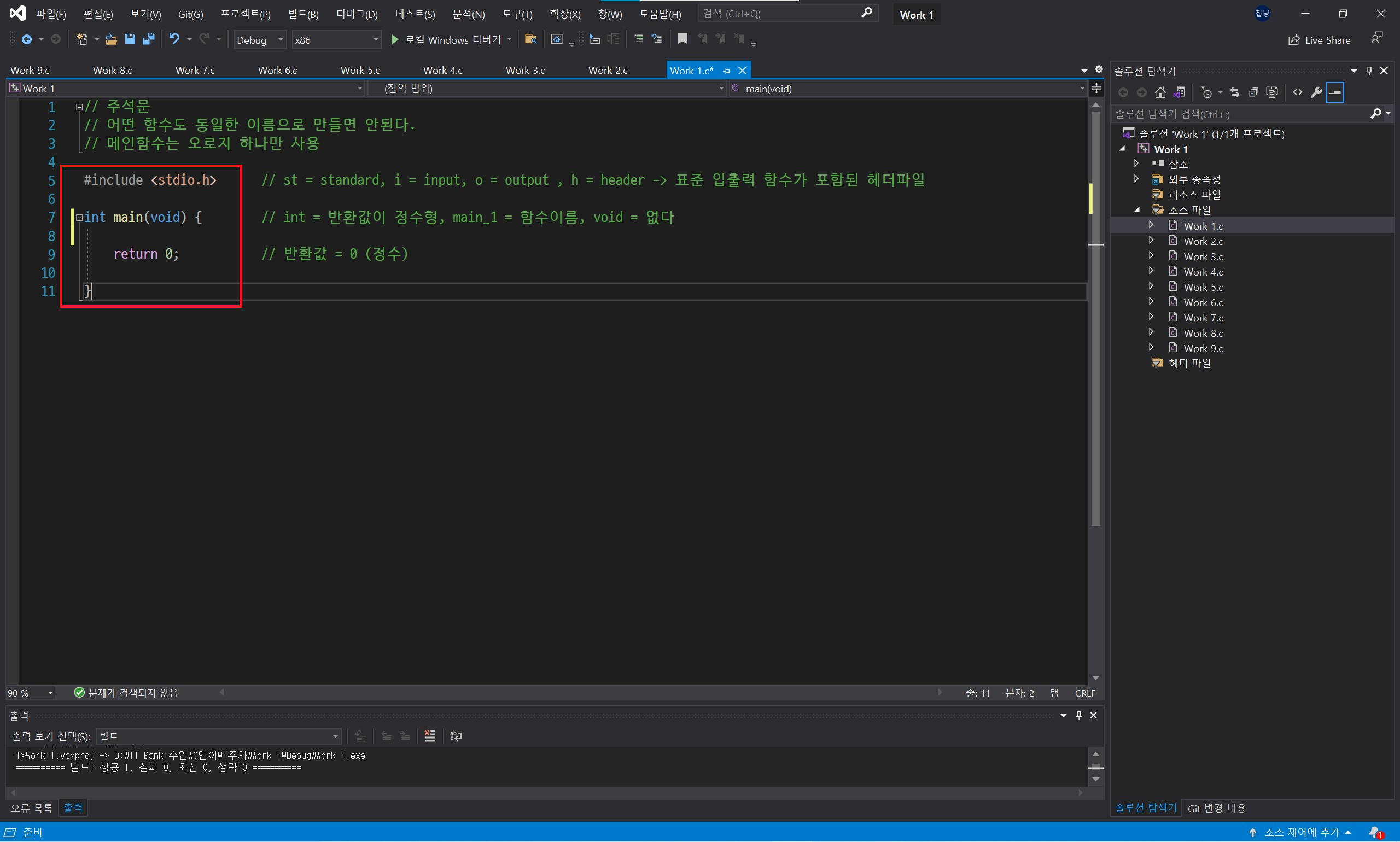This screenshot has width=1400, height=842.
Task: Click the Live Share button
Action: click(x=1320, y=40)
